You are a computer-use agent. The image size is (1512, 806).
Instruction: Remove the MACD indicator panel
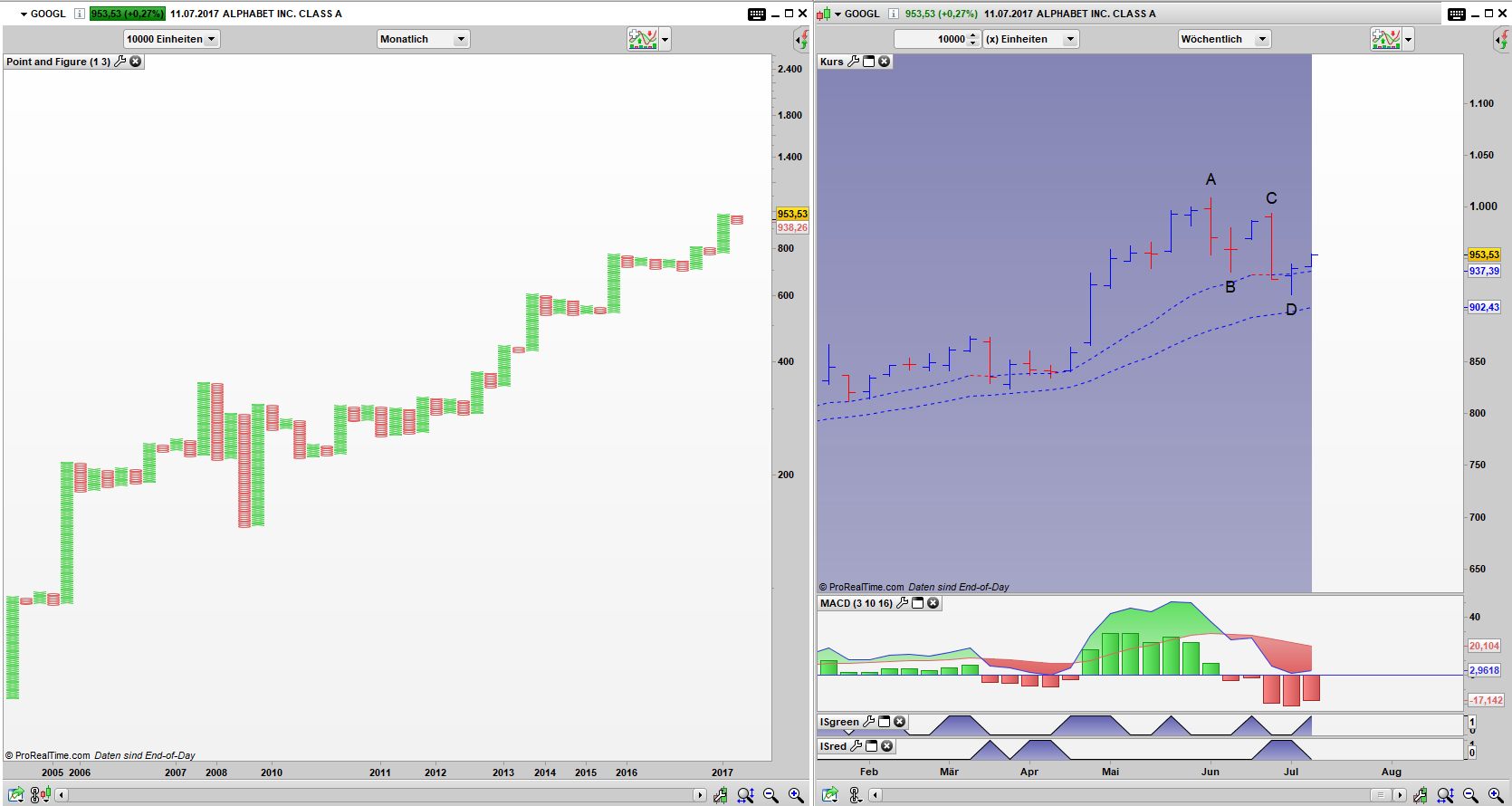tap(933, 603)
